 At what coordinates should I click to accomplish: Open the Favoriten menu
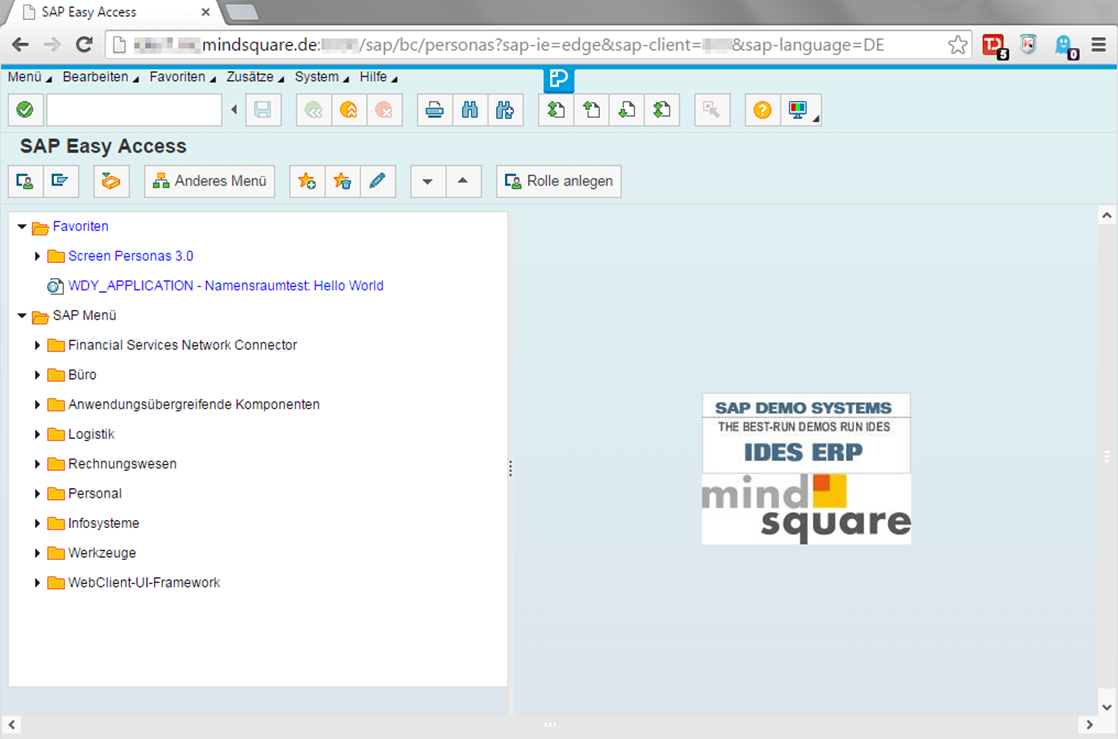tap(183, 77)
